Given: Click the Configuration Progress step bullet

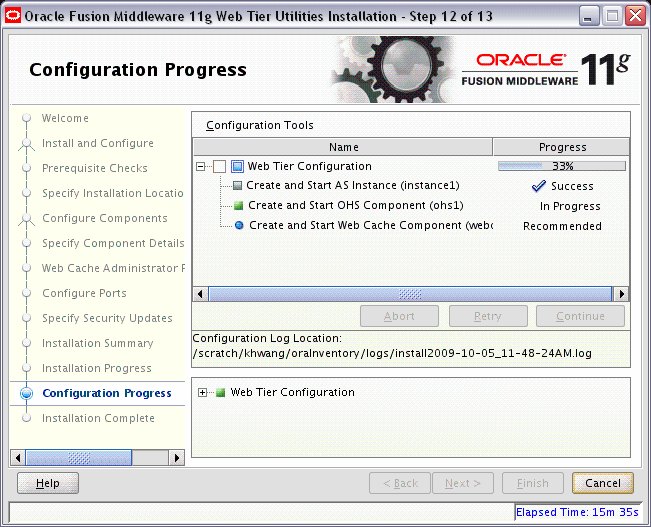Looking at the screenshot, I should coord(27,393).
